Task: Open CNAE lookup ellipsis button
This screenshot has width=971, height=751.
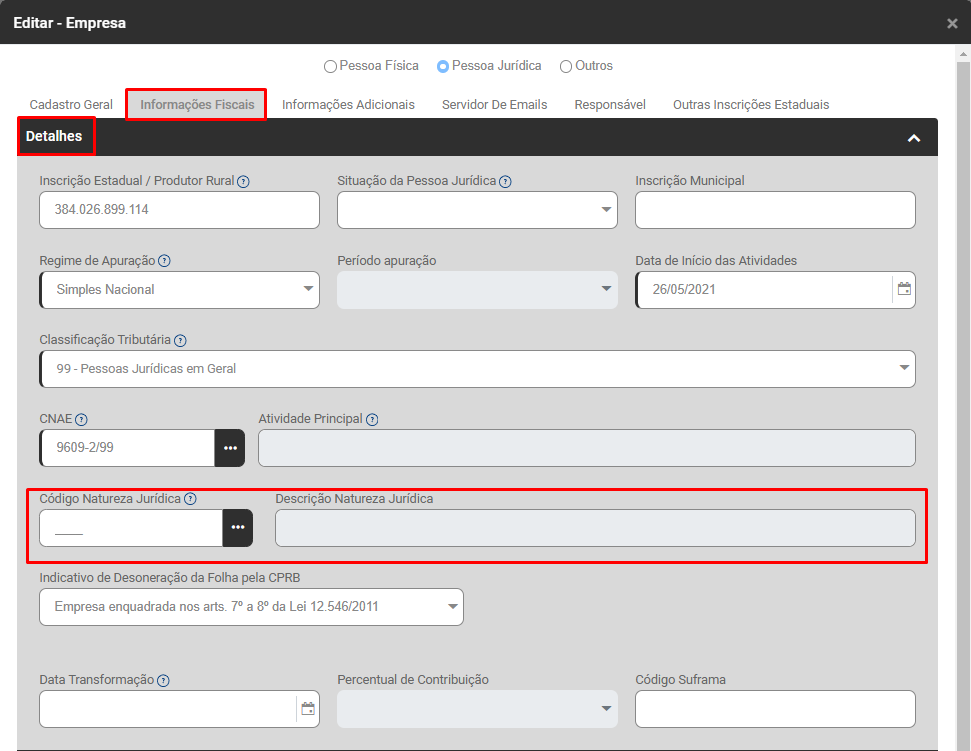Action: (230, 448)
